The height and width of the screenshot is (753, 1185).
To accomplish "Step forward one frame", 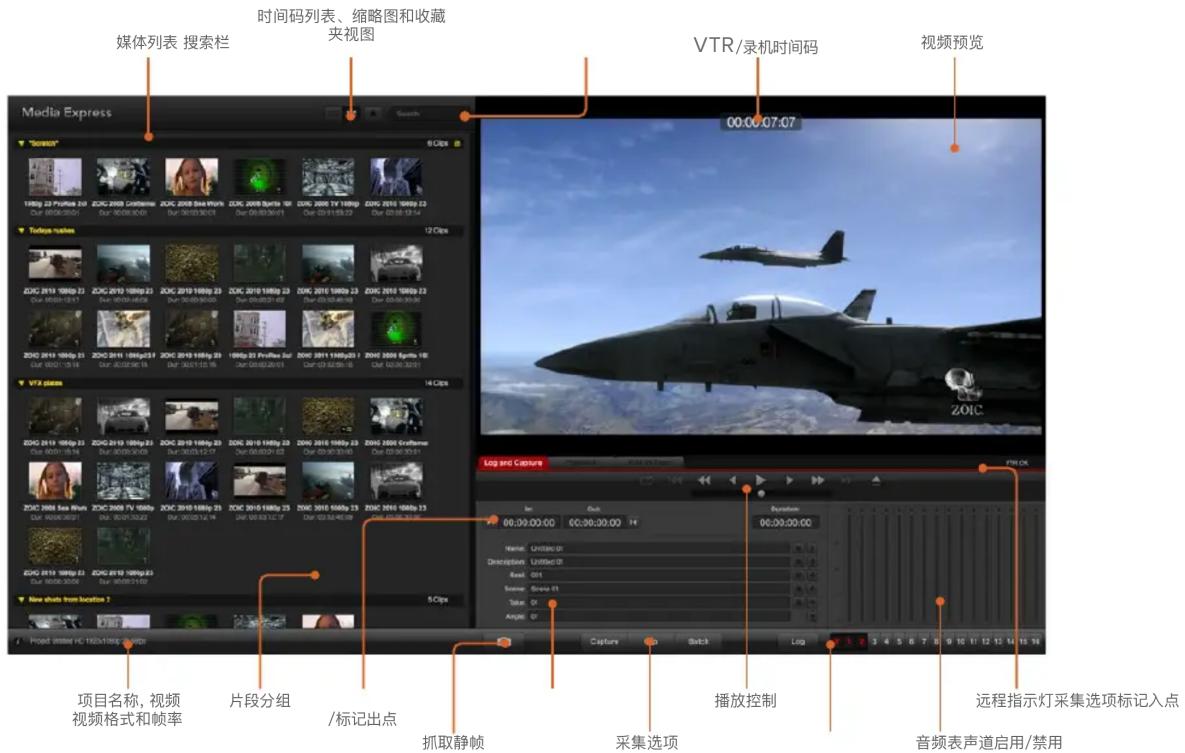I will (x=789, y=480).
